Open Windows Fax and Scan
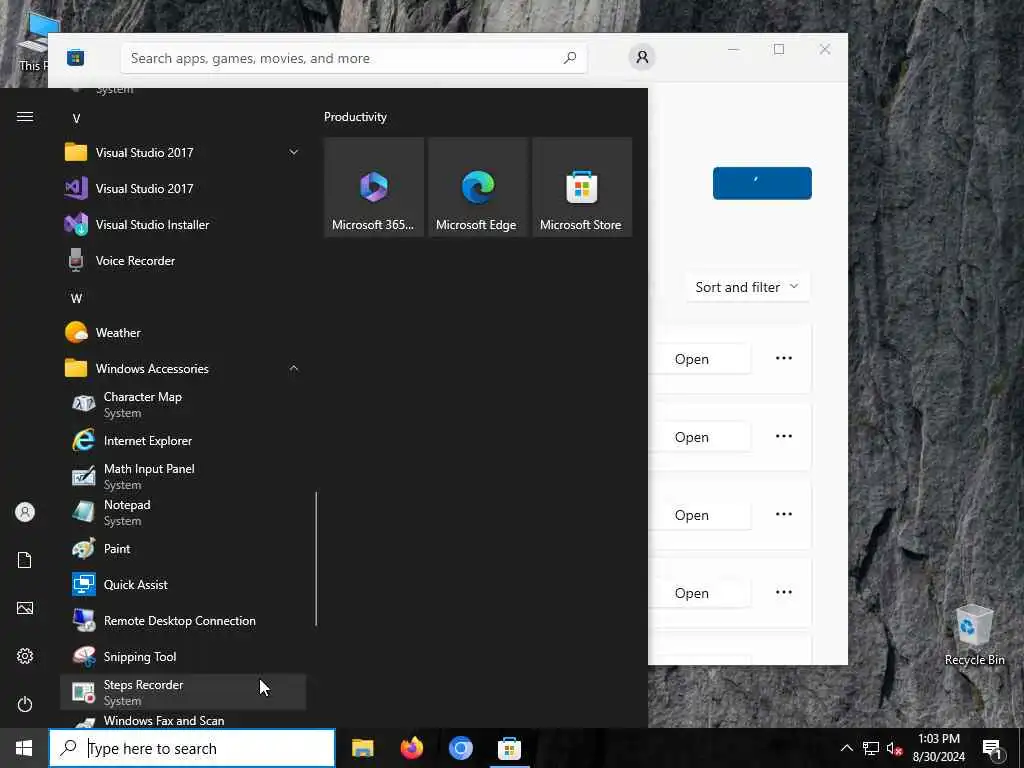1024x768 pixels. coord(183,720)
